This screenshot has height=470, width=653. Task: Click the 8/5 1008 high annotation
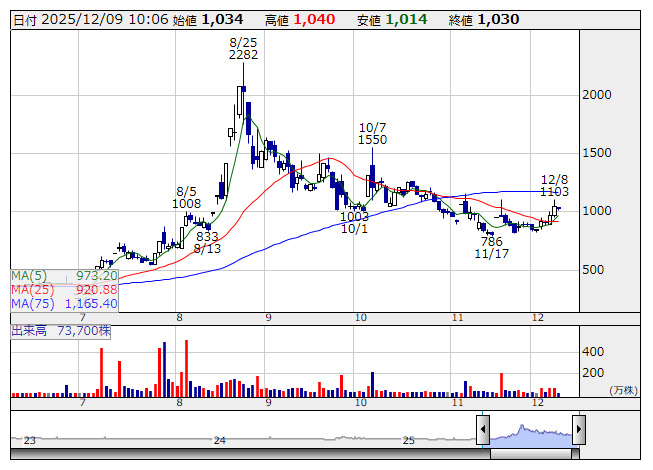coord(187,197)
